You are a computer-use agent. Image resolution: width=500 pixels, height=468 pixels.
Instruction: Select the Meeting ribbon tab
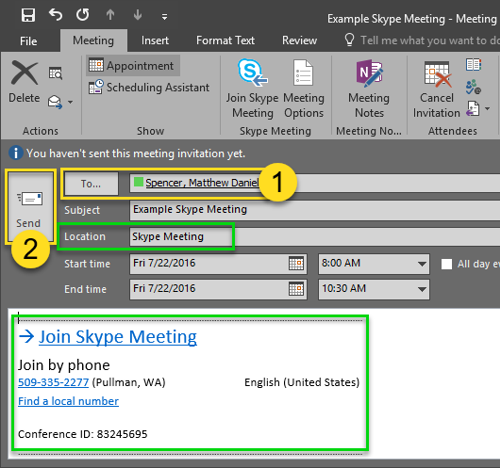tap(93, 40)
